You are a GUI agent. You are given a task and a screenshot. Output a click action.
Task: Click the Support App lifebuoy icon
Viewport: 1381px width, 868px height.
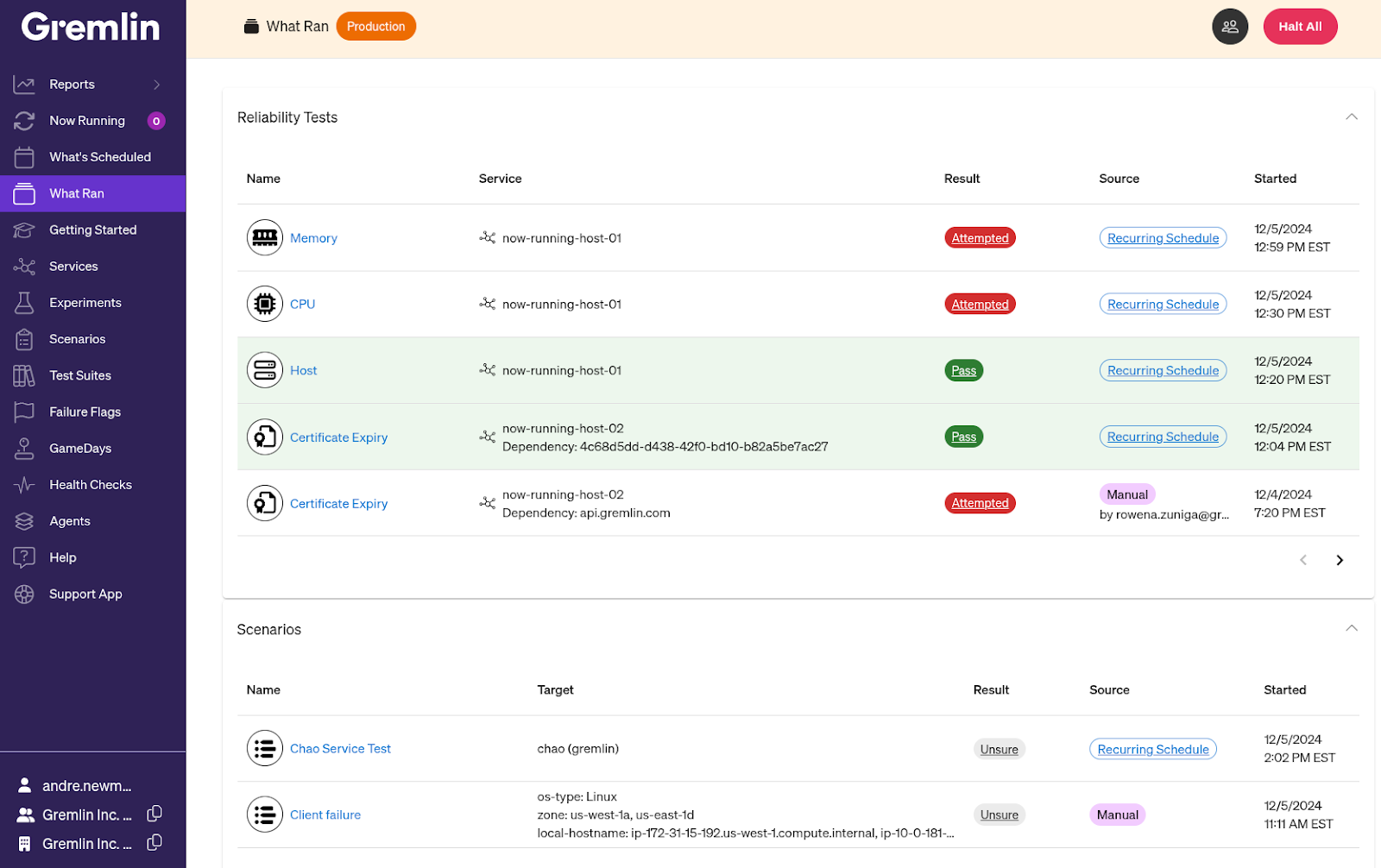coord(24,594)
